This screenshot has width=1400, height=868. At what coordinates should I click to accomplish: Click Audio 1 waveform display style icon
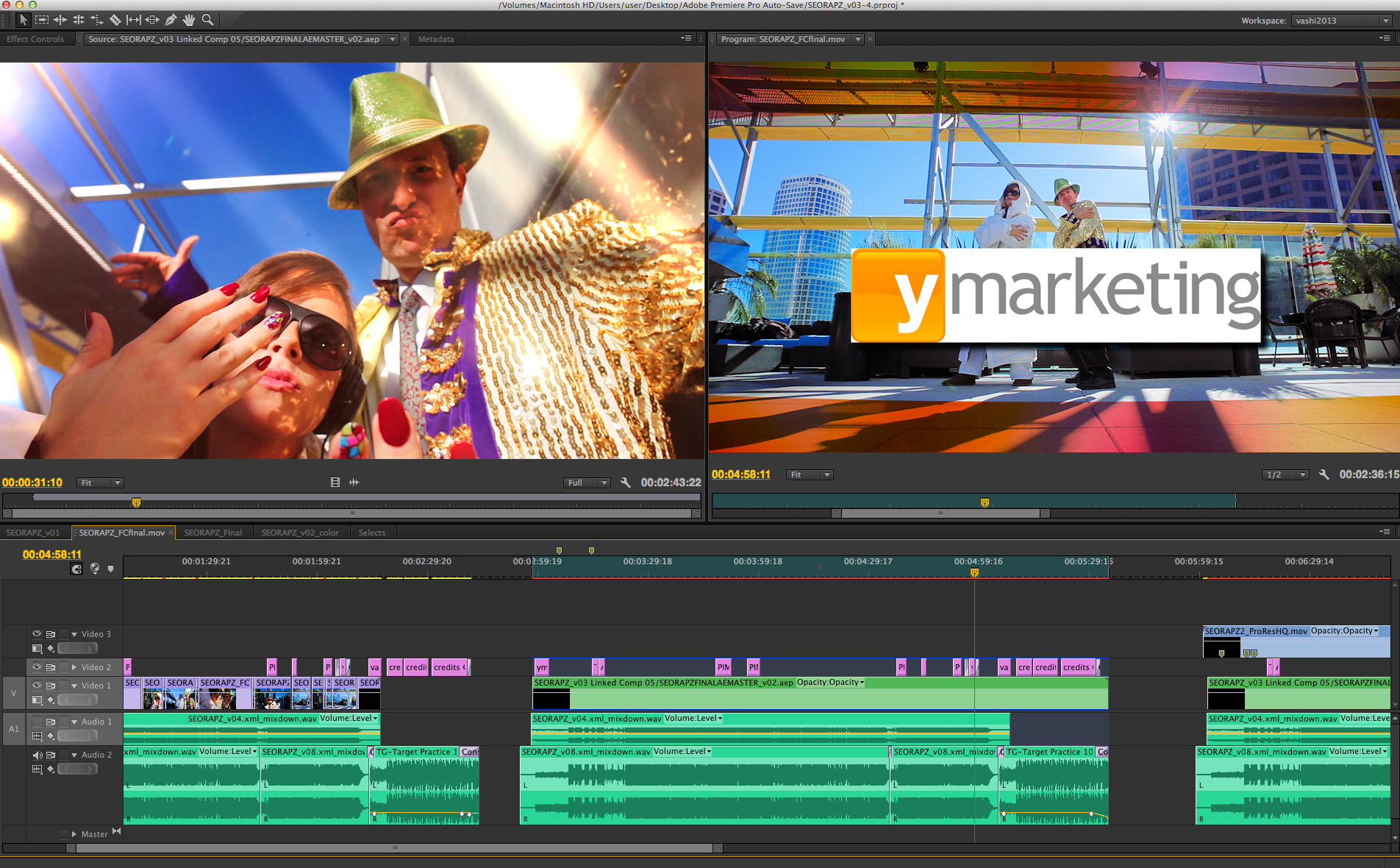tap(37, 736)
